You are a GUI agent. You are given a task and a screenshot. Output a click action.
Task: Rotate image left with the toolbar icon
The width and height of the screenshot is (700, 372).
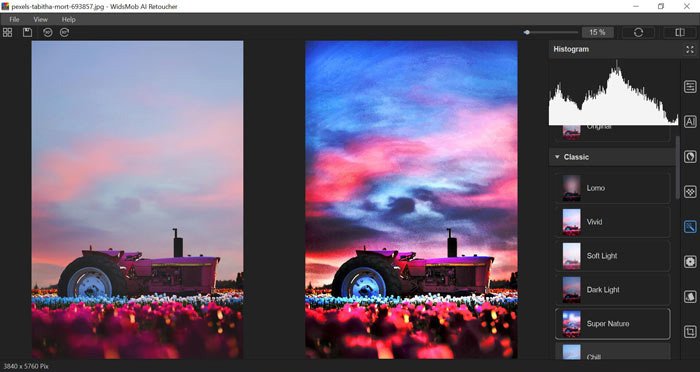click(47, 32)
